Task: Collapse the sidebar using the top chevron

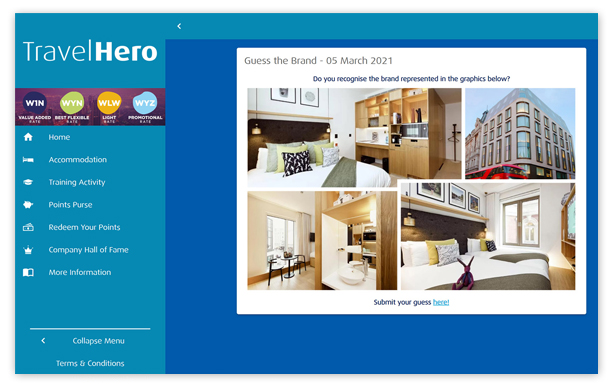Action: tap(179, 26)
